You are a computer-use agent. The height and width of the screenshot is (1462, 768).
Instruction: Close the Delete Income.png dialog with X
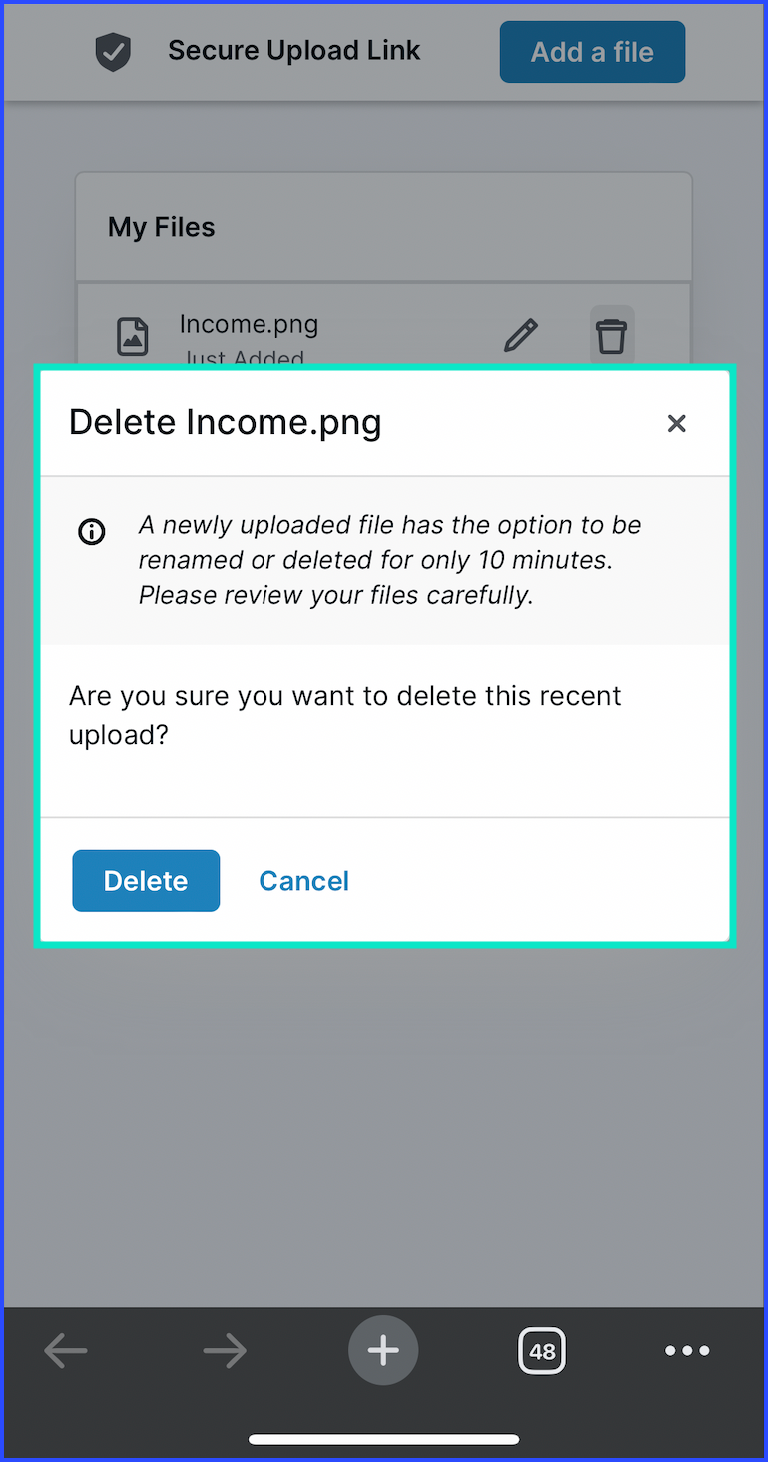point(677,423)
